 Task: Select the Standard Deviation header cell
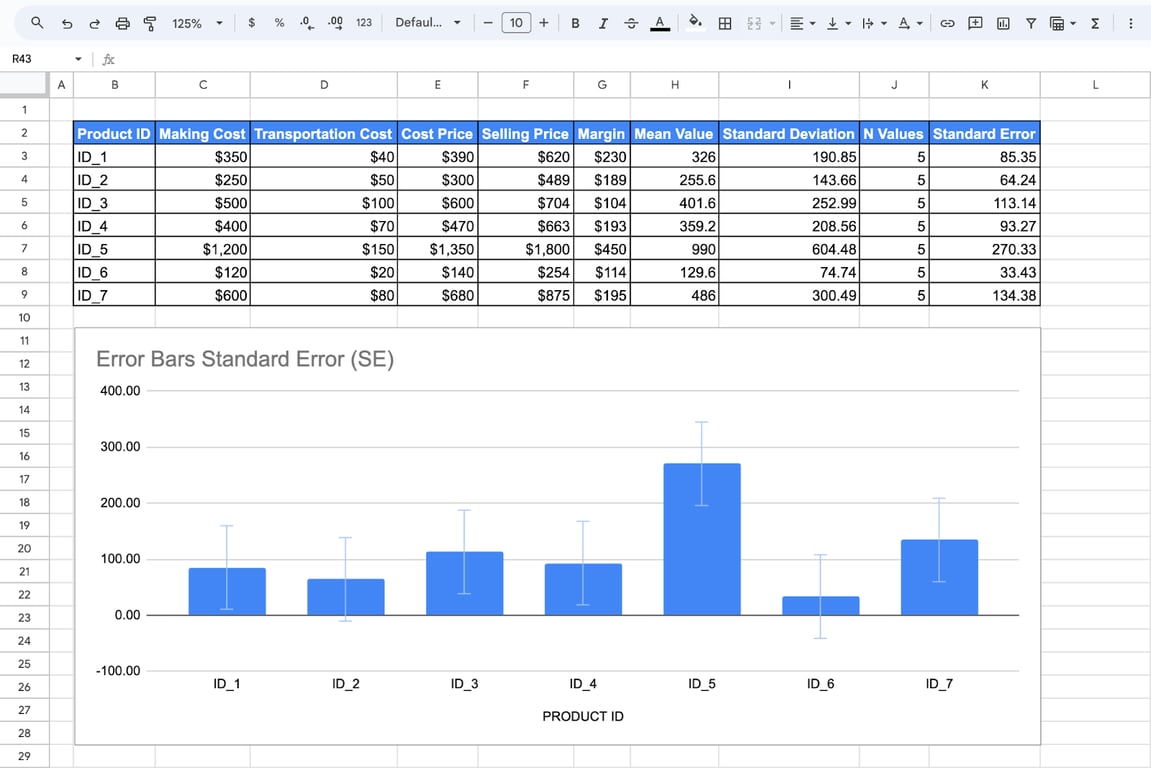pos(788,134)
